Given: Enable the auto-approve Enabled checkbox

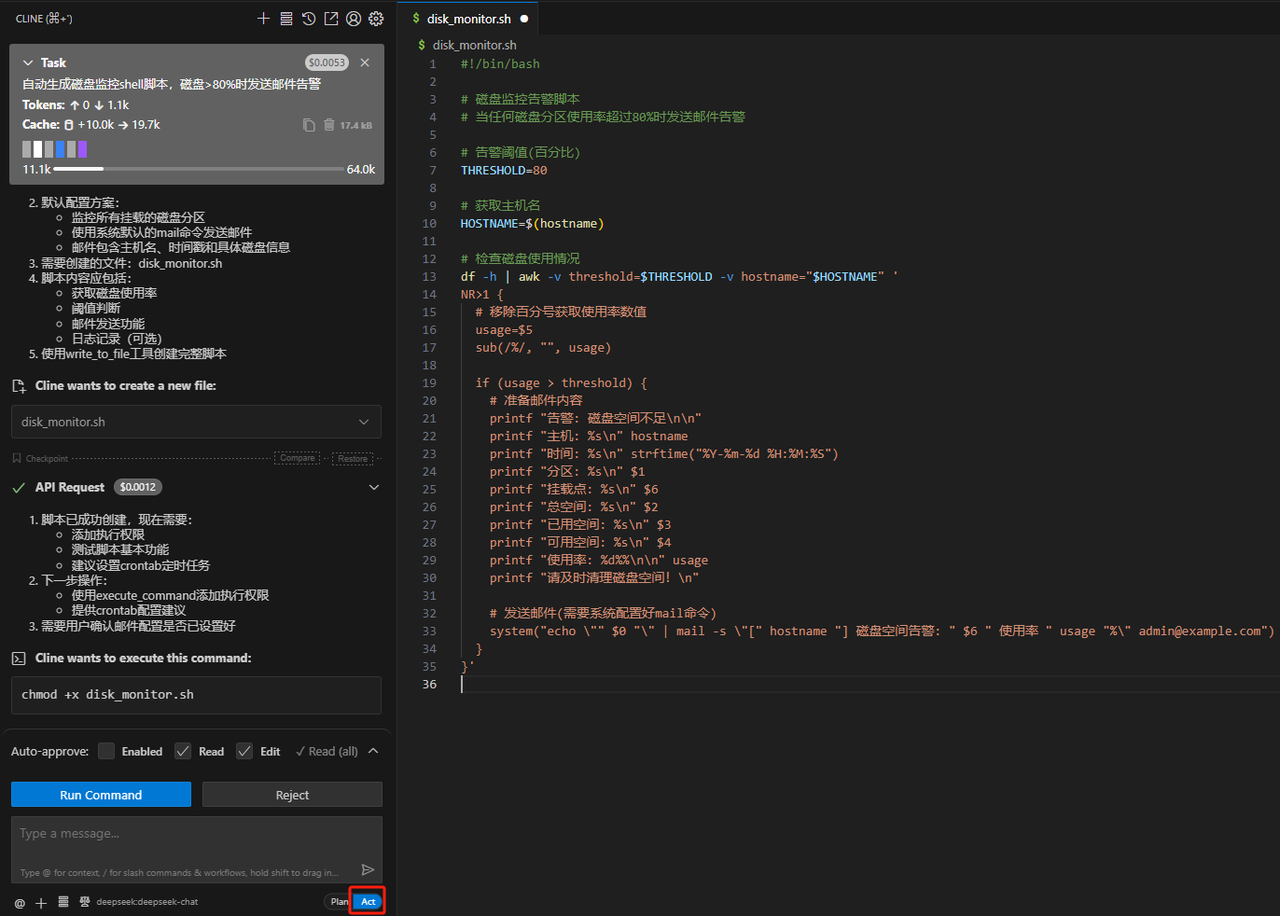Looking at the screenshot, I should [106, 751].
